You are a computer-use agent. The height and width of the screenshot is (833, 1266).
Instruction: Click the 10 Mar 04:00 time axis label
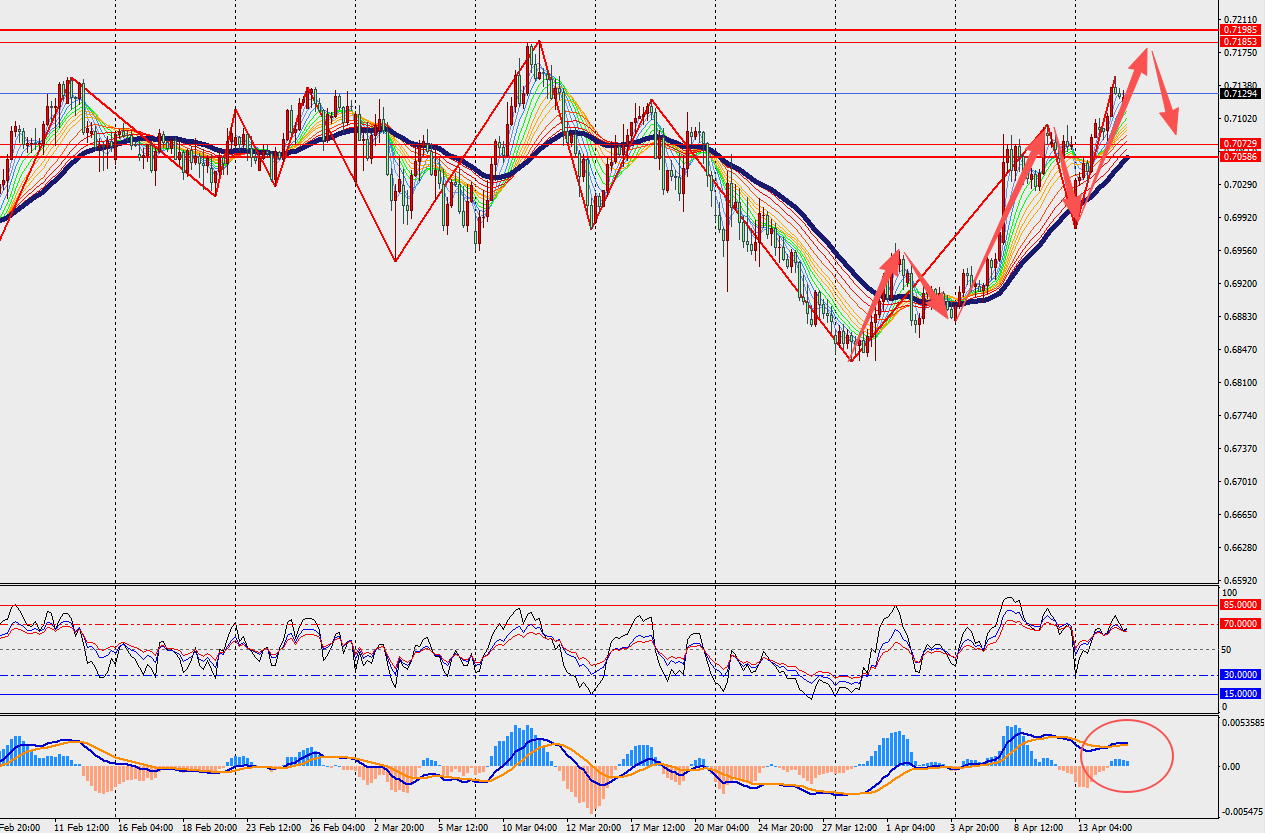click(x=531, y=828)
